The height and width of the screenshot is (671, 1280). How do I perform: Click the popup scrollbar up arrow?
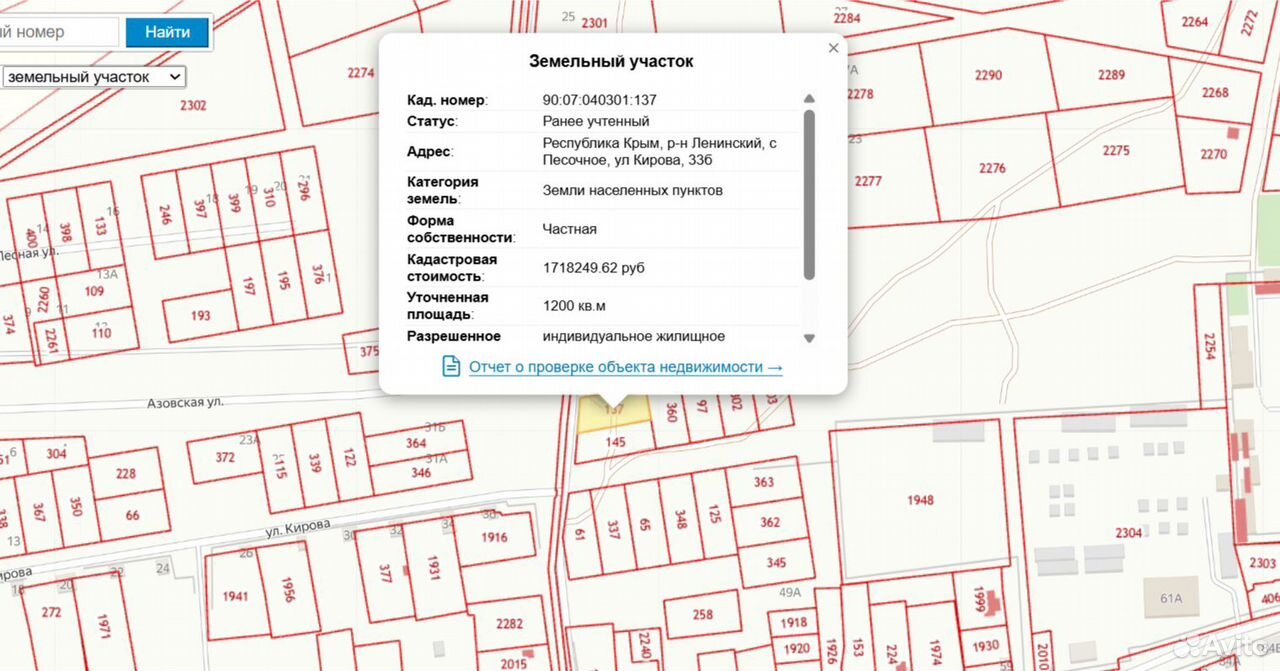(809, 99)
